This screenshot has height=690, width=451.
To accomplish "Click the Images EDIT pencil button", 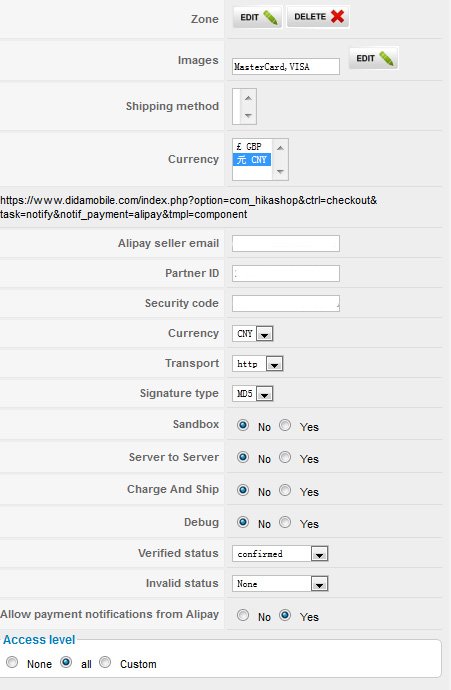I will 374,59.
